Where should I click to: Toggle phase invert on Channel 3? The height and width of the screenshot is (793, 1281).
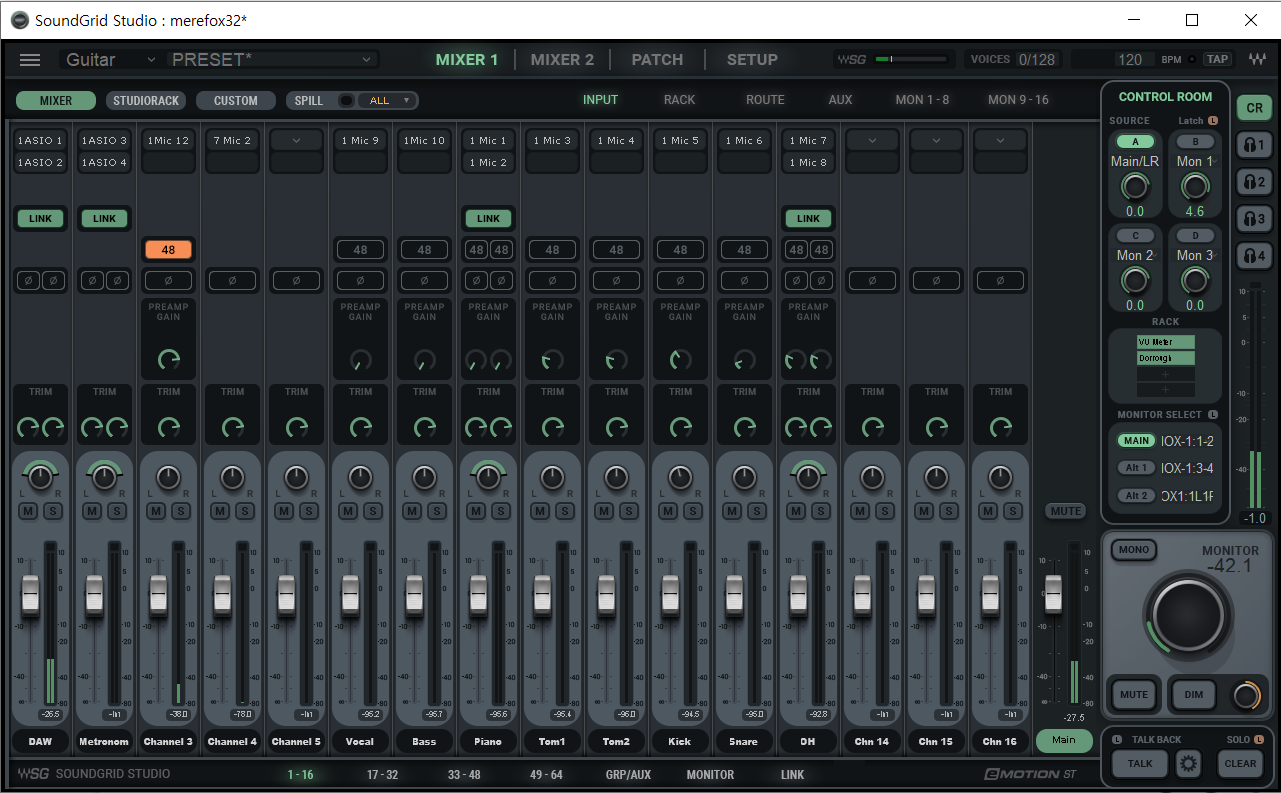coord(168,281)
